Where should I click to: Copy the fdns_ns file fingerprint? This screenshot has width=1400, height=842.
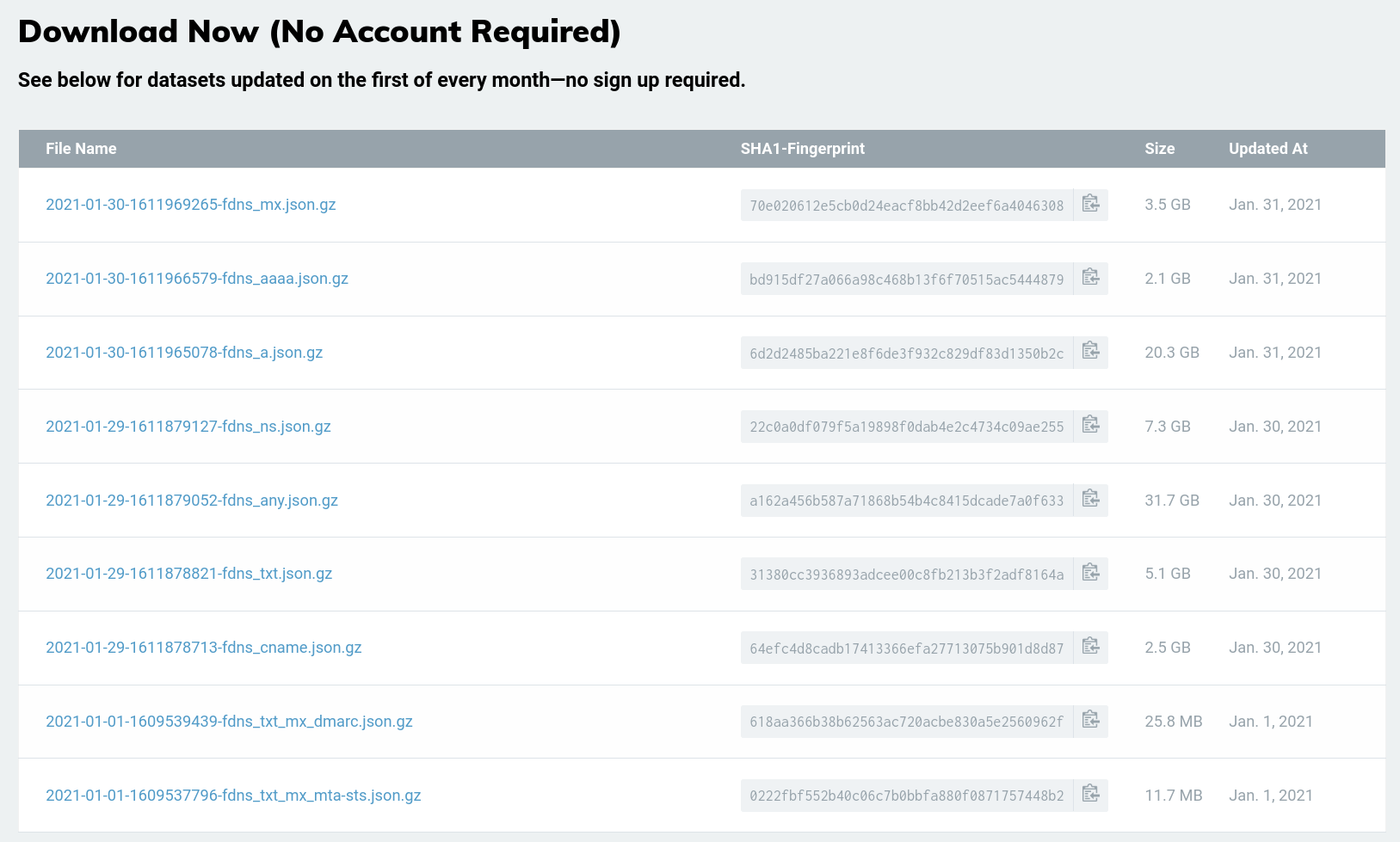[1090, 427]
